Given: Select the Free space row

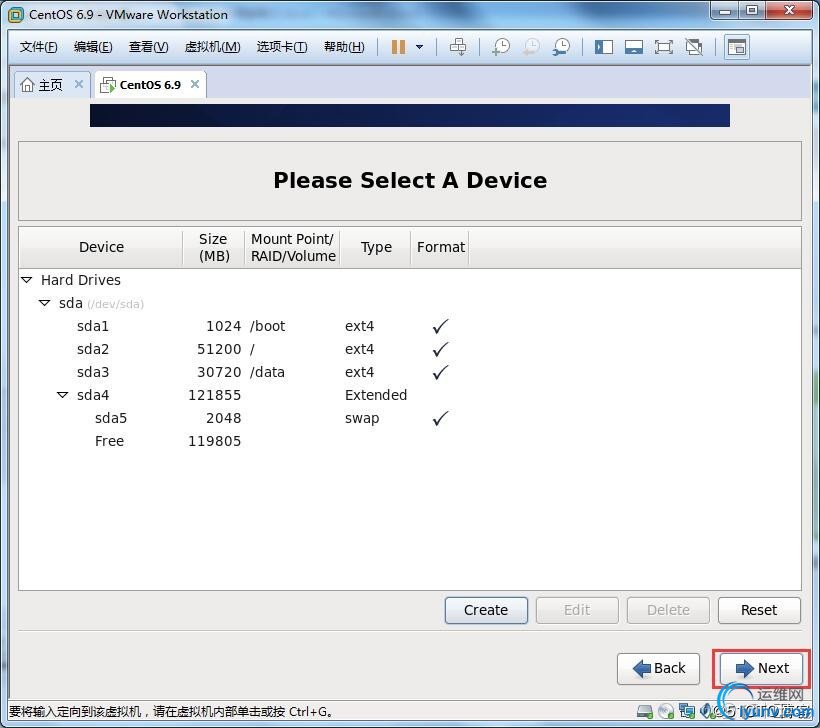Looking at the screenshot, I should click(409, 441).
